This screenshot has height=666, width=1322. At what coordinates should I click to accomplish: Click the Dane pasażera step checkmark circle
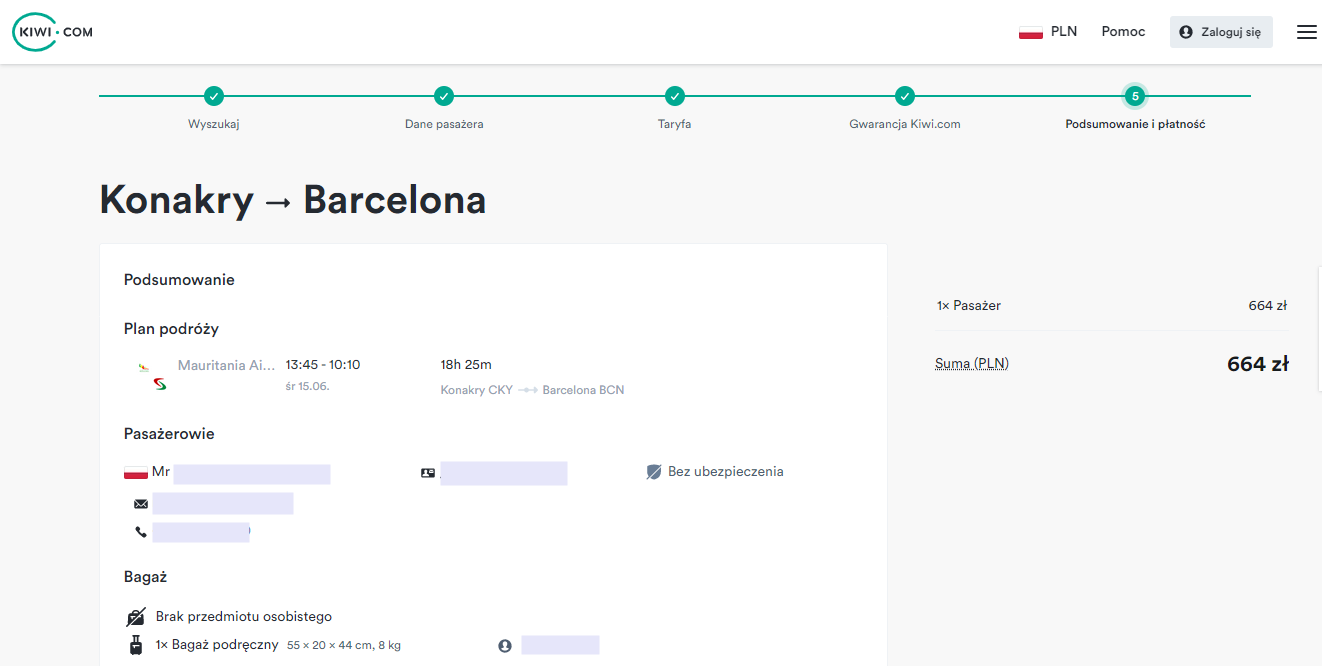pos(444,96)
